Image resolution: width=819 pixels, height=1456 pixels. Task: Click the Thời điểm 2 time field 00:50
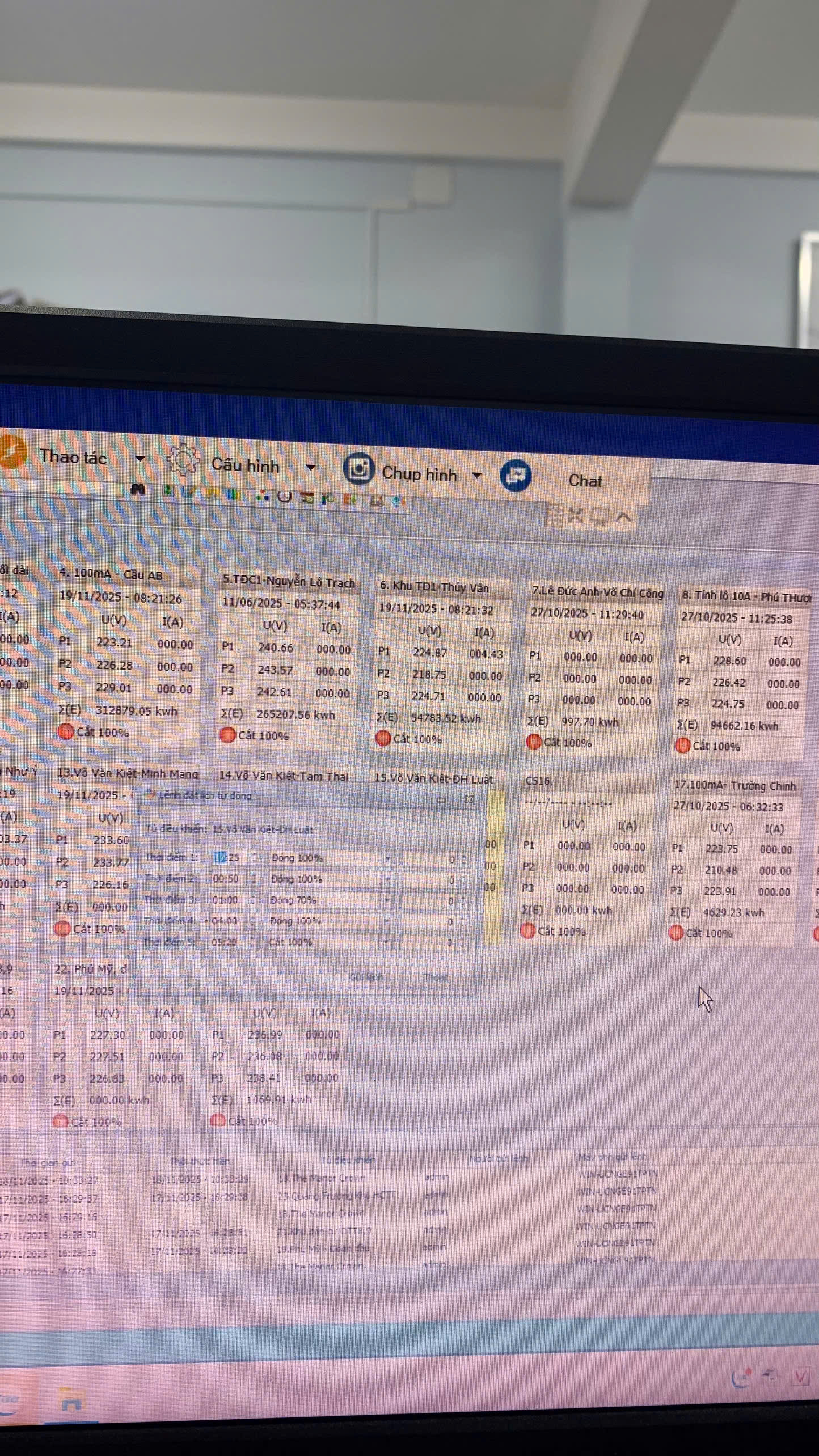point(226,879)
